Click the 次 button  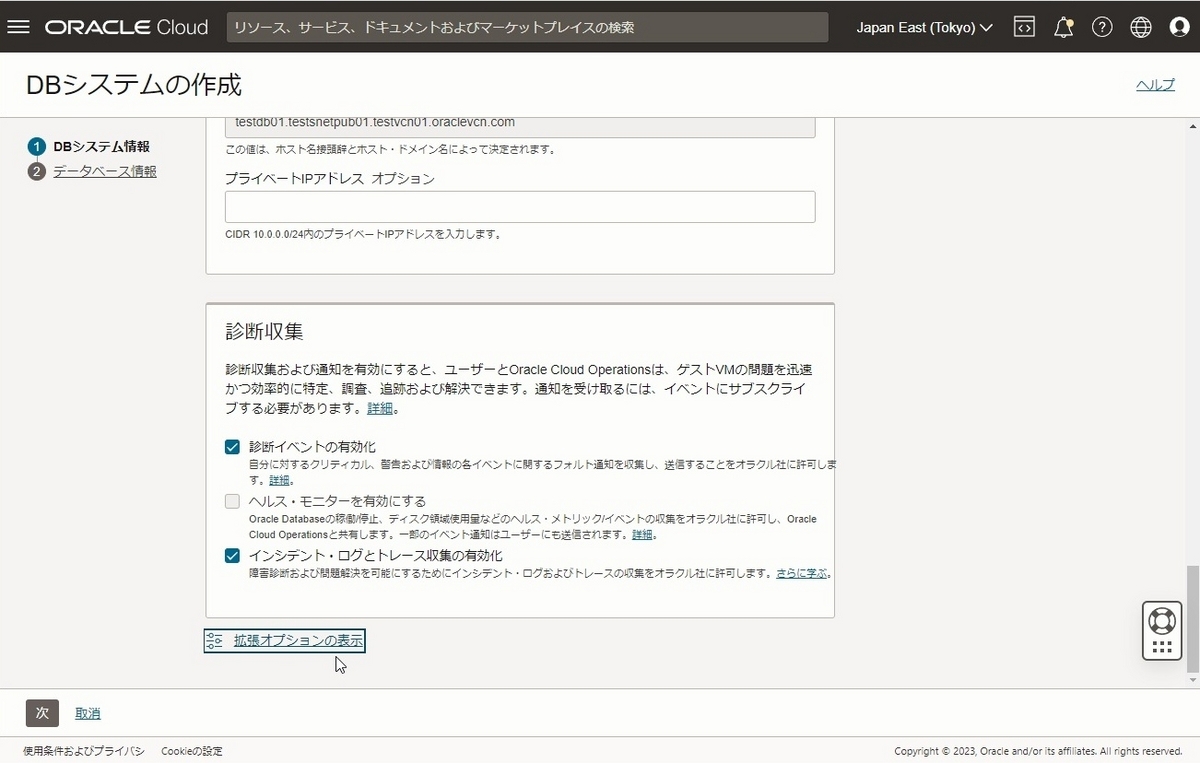coord(42,713)
